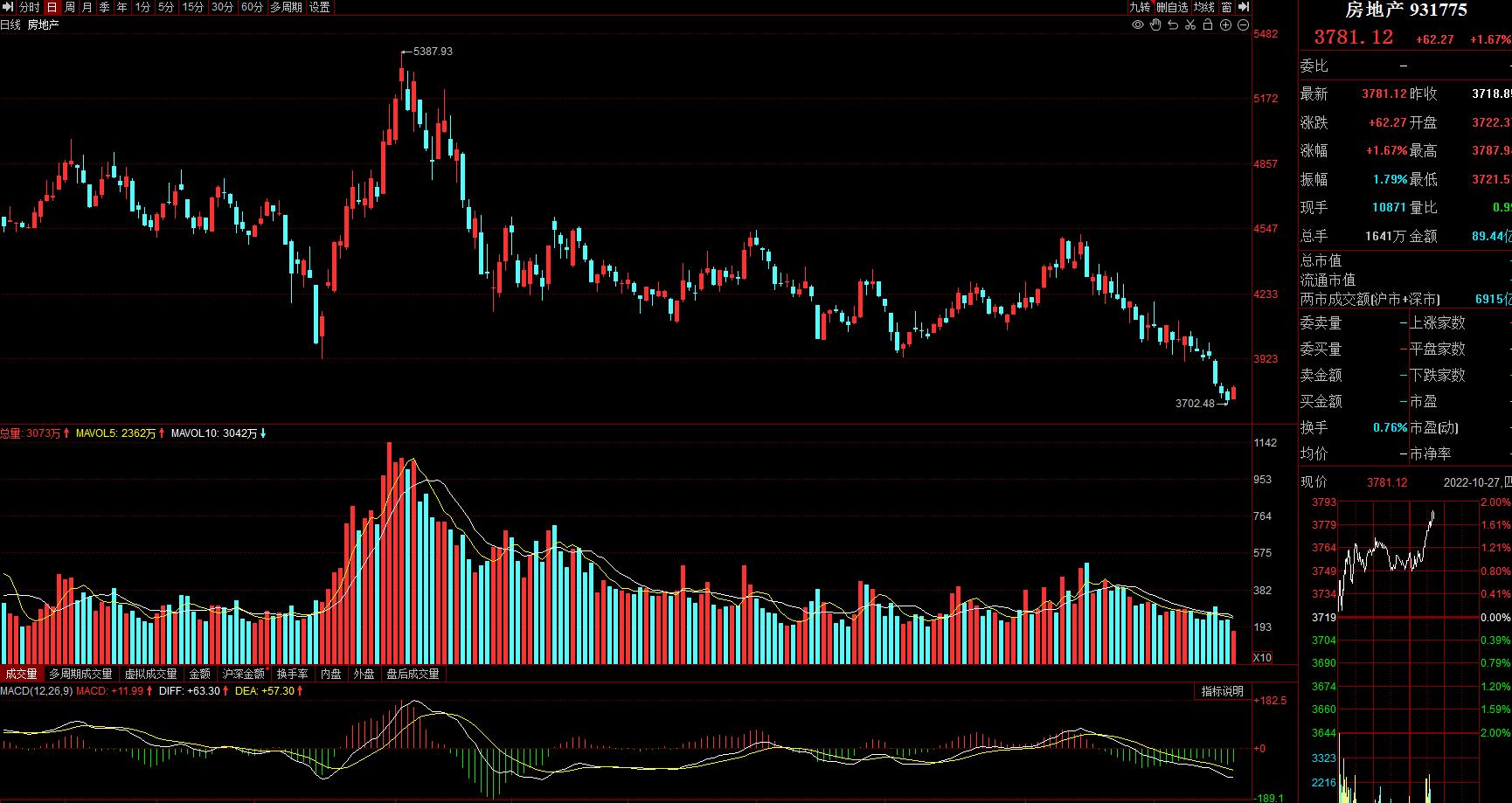Click the X10 volume scale label

pyautogui.click(x=1263, y=657)
